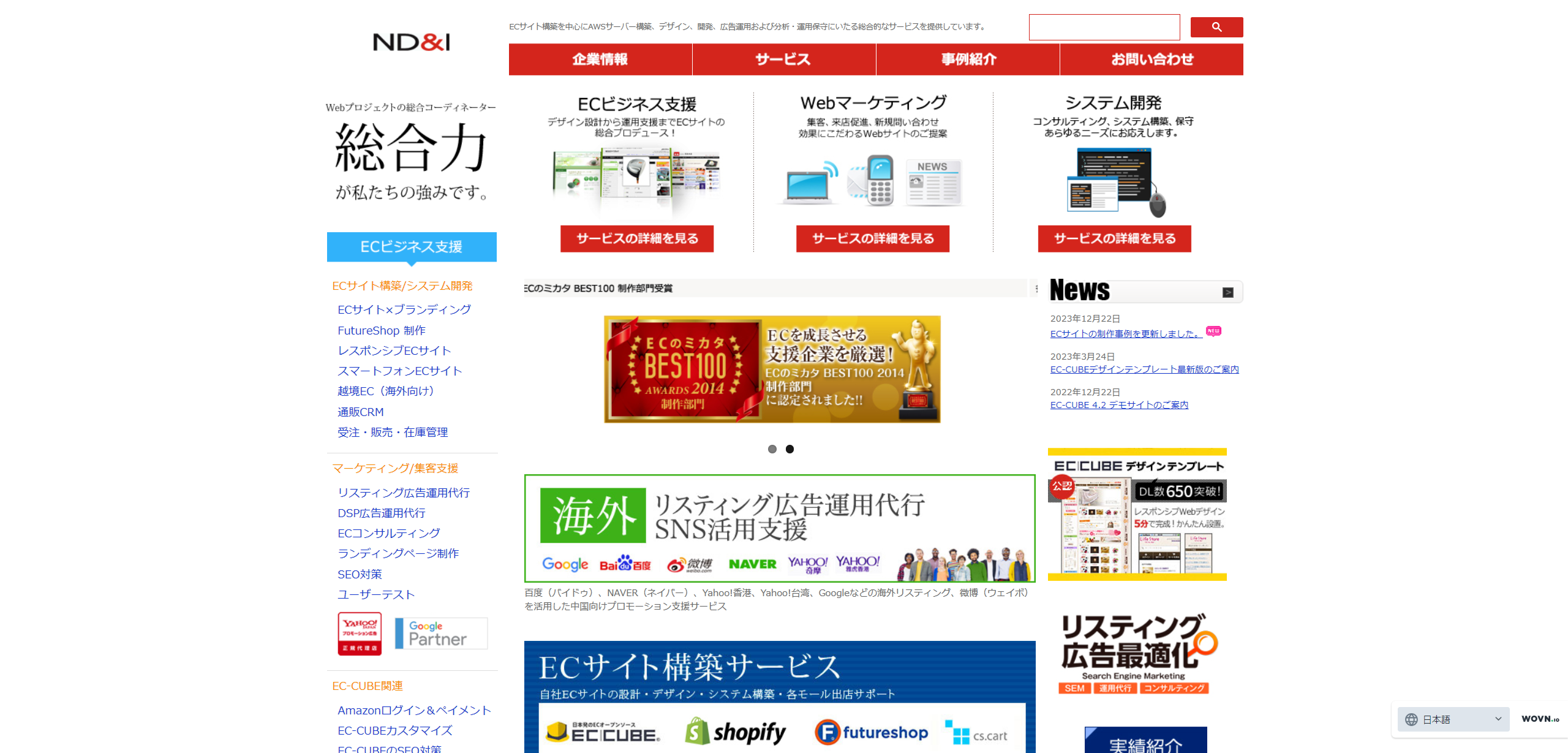Open ユーザーテスト sidebar link
Screen dimensions: 1568x753
coord(376,595)
